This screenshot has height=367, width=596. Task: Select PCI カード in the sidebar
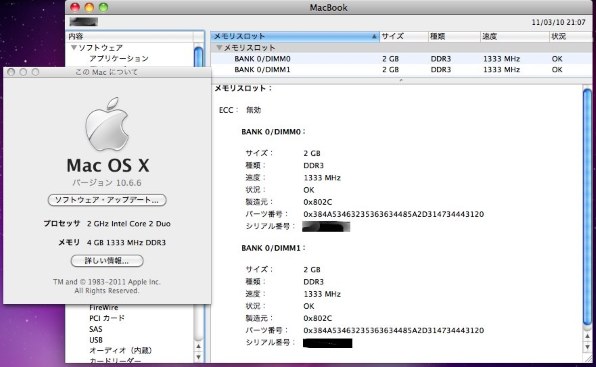(x=107, y=318)
